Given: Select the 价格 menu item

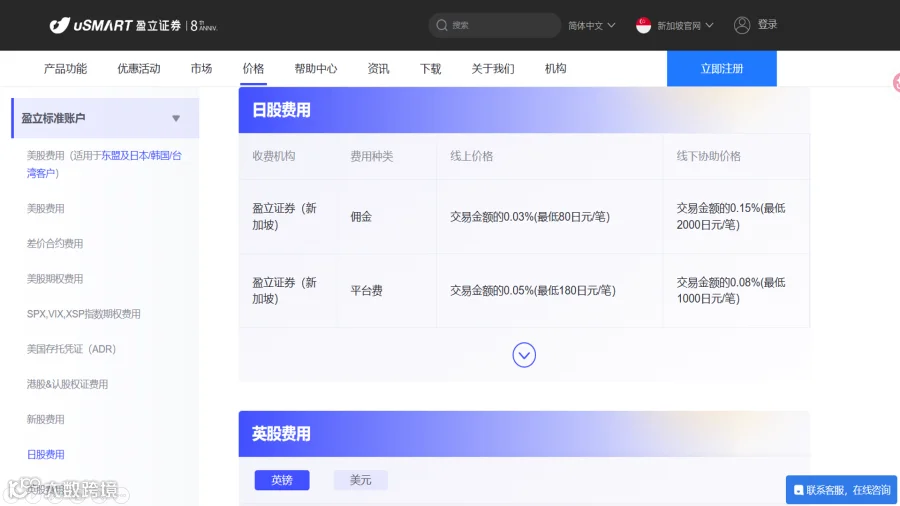Looking at the screenshot, I should (x=253, y=69).
